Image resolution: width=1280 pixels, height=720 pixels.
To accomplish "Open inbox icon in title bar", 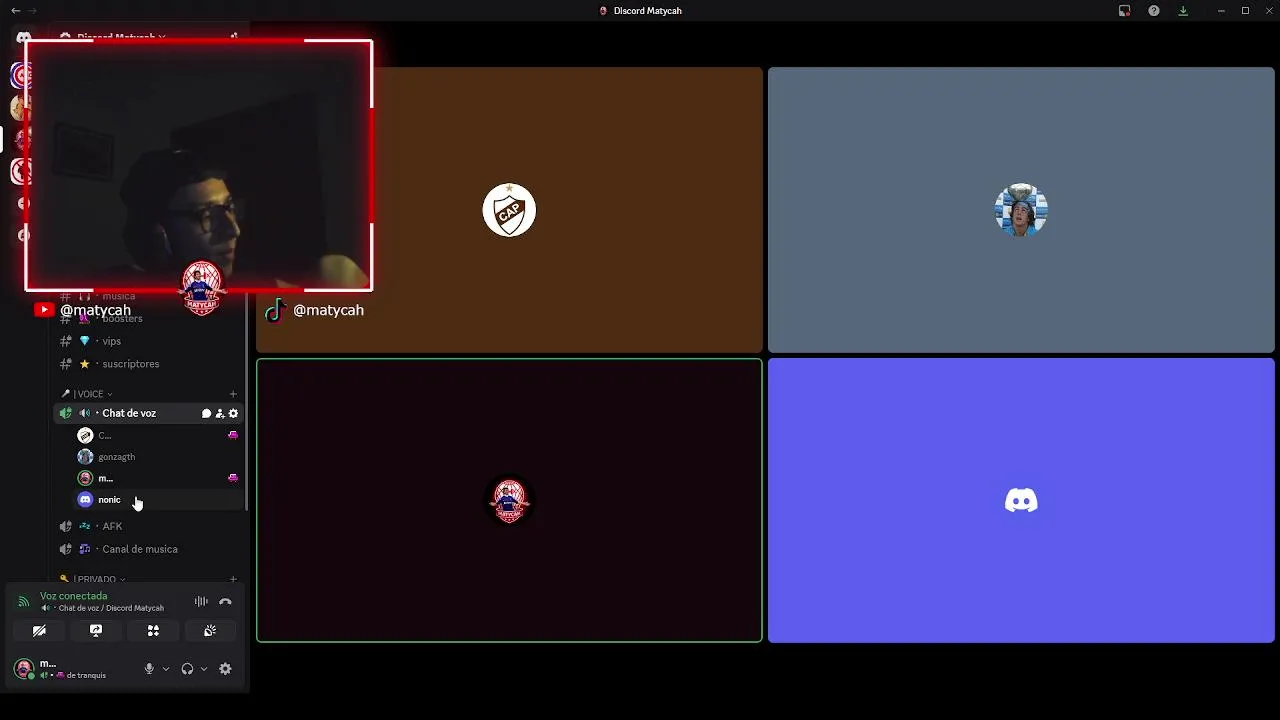I will coord(1124,10).
